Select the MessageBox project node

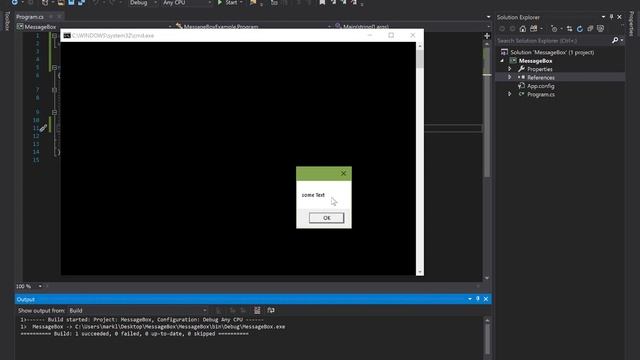click(x=535, y=61)
